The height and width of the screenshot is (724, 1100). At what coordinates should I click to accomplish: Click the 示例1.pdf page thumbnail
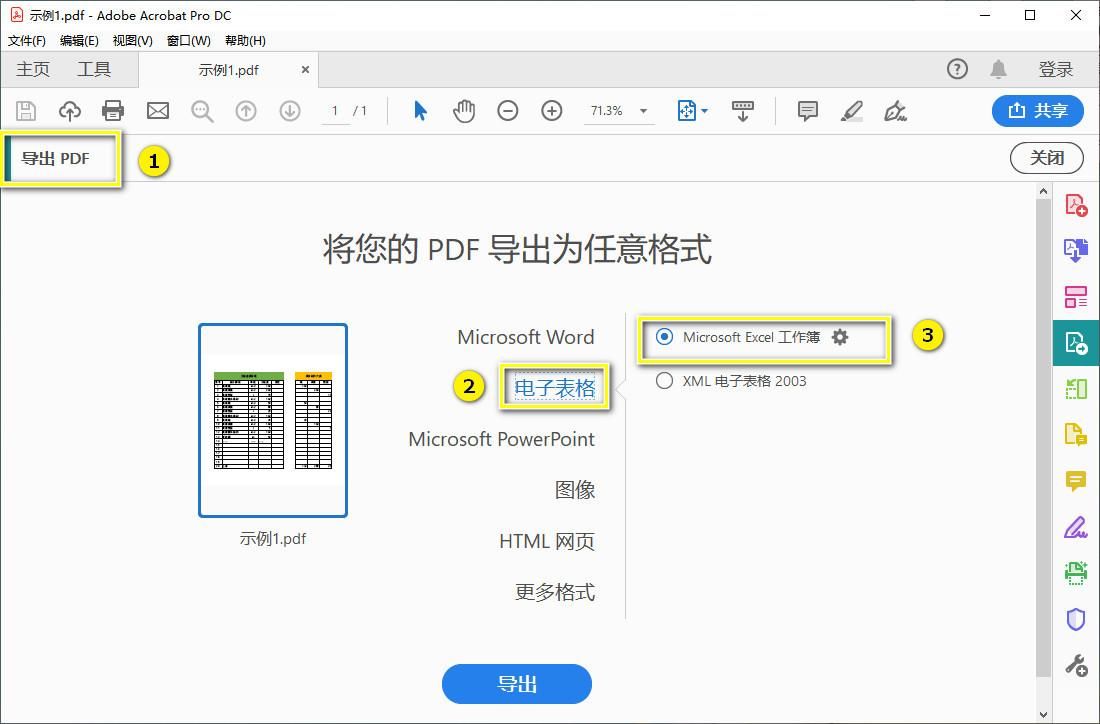pyautogui.click(x=273, y=420)
